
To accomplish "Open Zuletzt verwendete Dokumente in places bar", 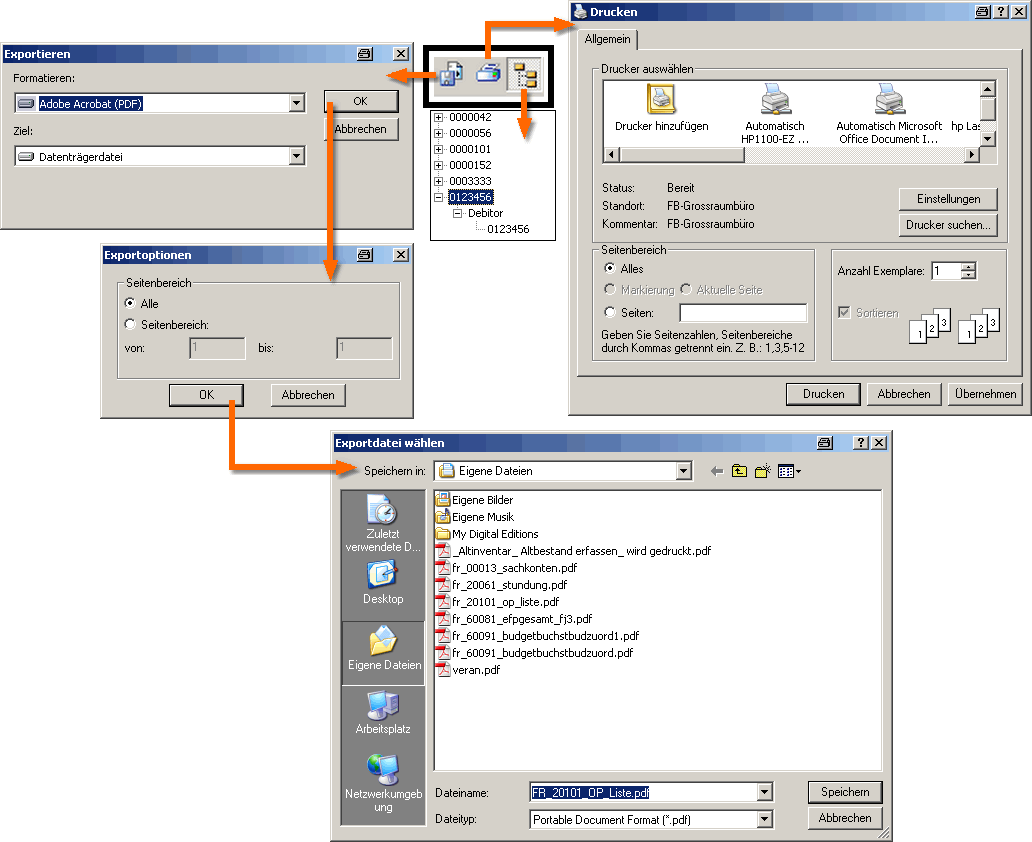I will (382, 524).
